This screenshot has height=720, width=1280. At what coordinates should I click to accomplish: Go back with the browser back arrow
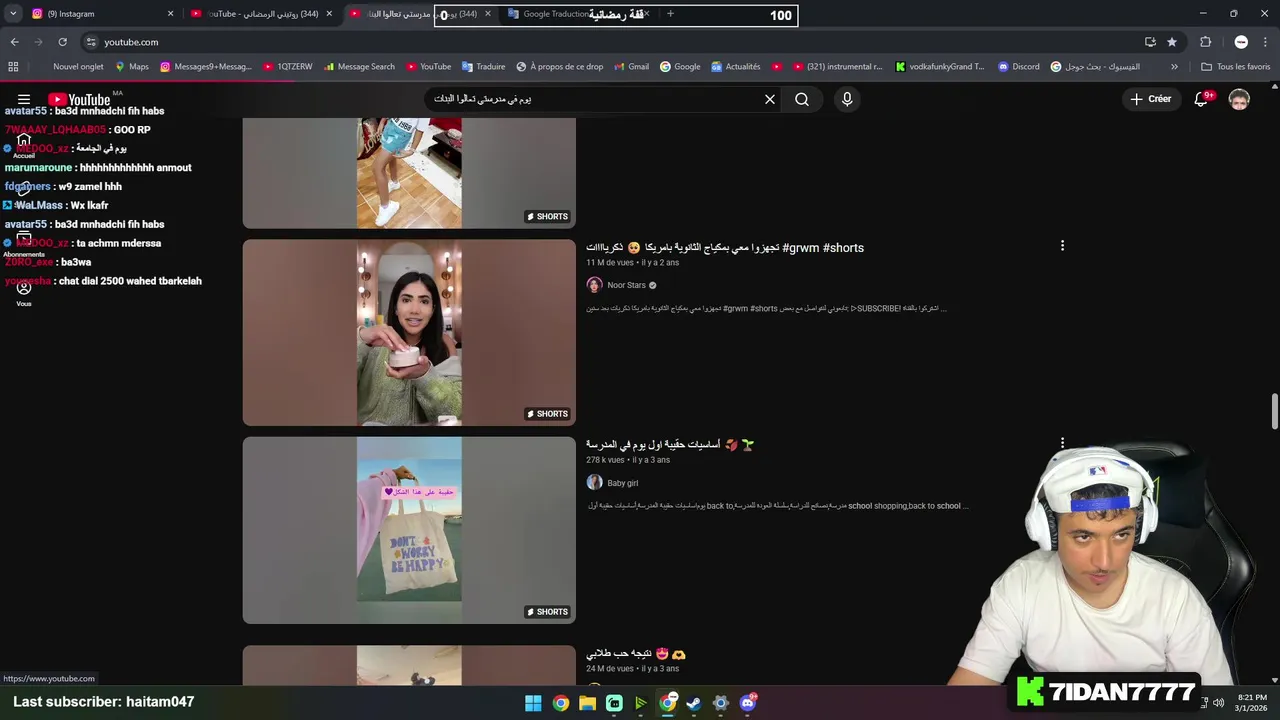pos(14,42)
